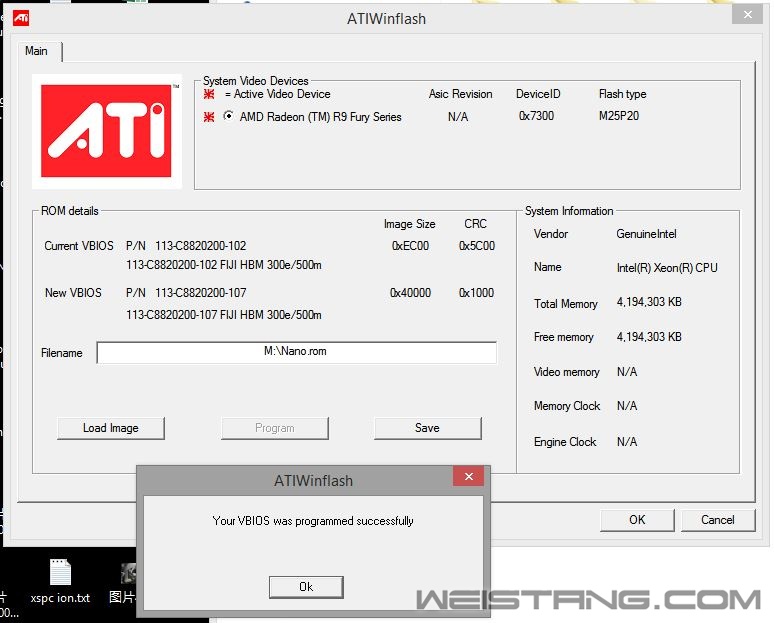The image size is (774, 623).
Task: Click the ATI icon in the title bar
Action: pyautogui.click(x=21, y=19)
